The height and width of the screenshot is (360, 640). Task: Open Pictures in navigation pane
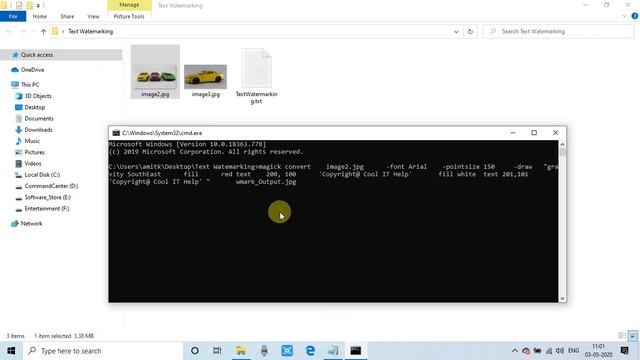(x=34, y=152)
